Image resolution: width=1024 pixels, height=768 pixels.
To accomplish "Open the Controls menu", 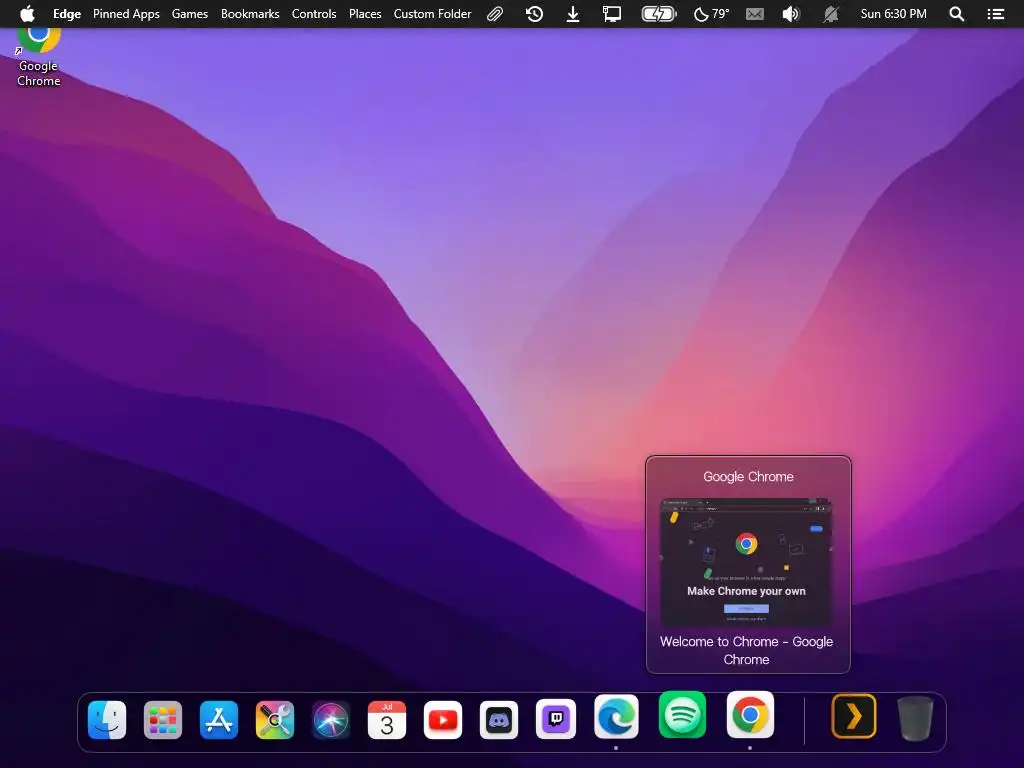I will coord(314,14).
